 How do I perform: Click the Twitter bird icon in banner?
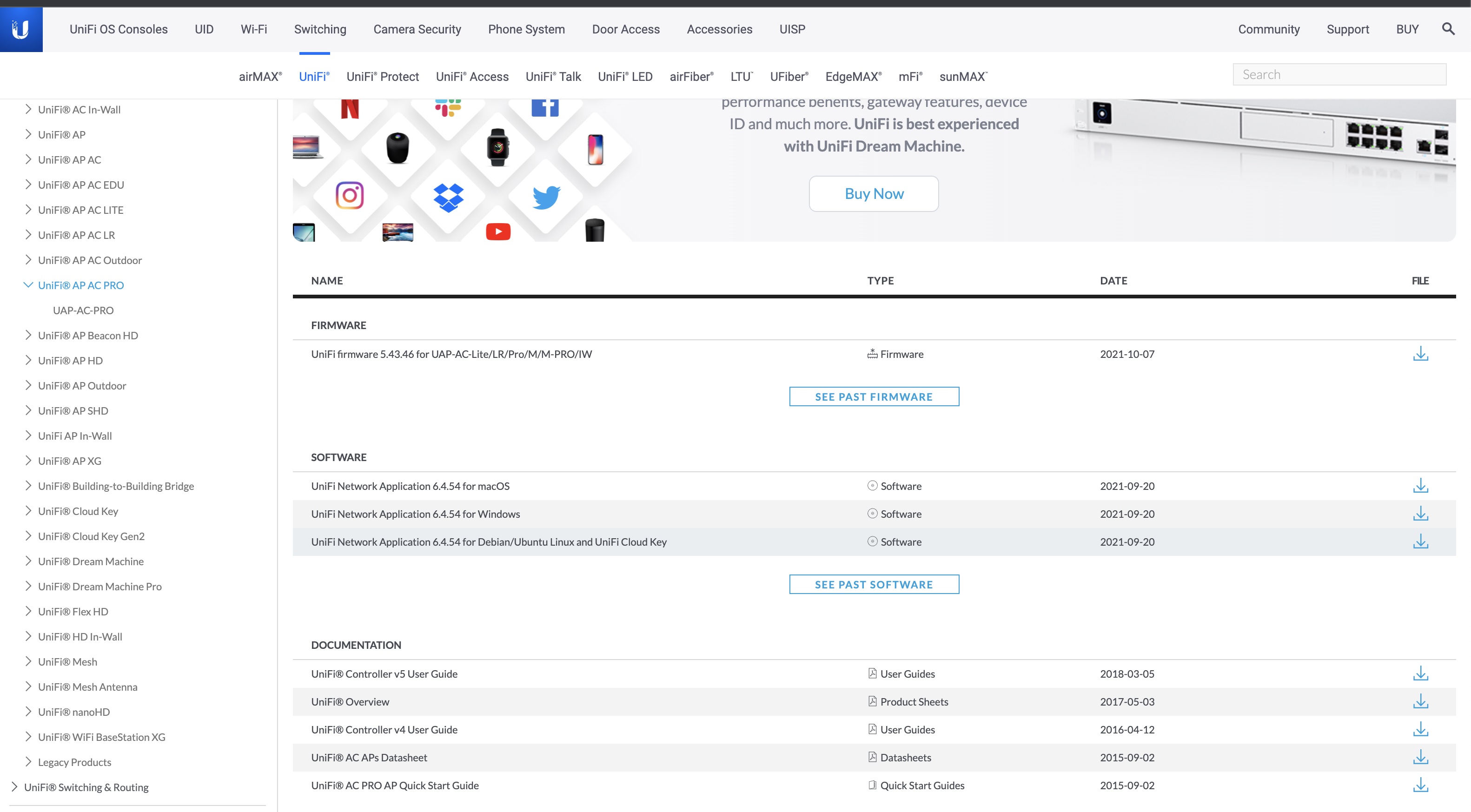point(546,198)
